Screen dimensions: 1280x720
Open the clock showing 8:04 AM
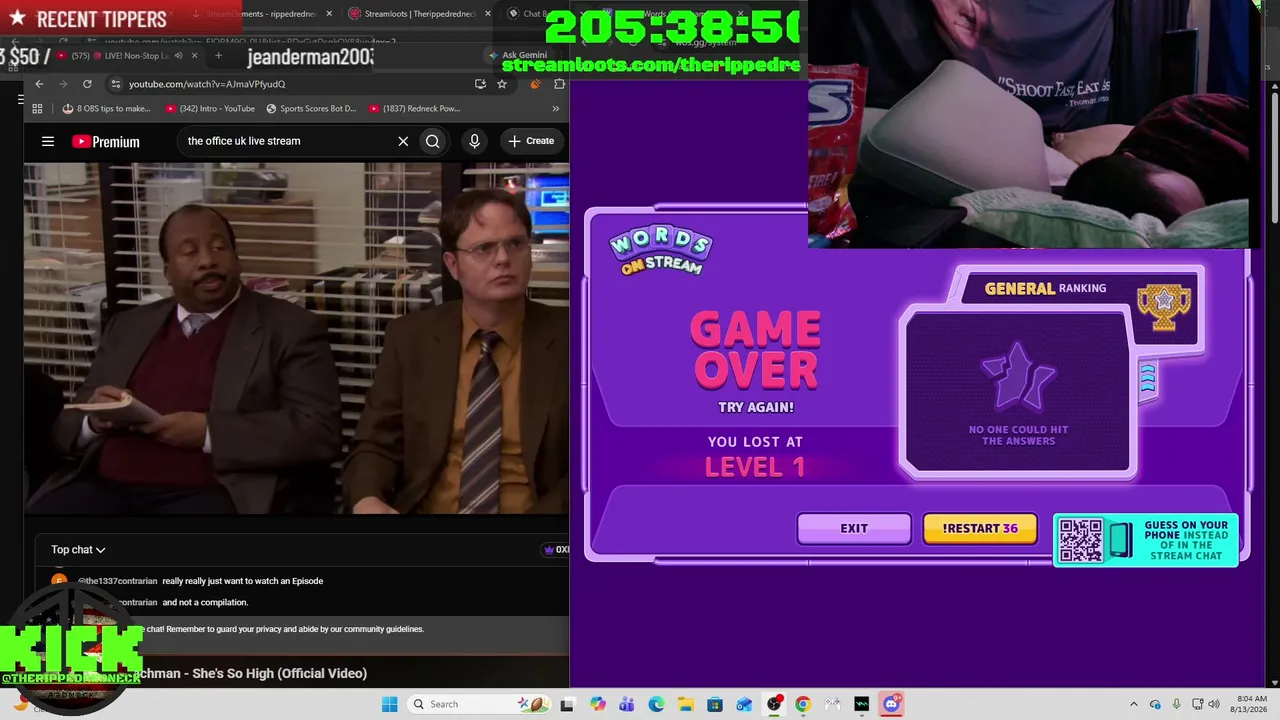coord(1251,704)
